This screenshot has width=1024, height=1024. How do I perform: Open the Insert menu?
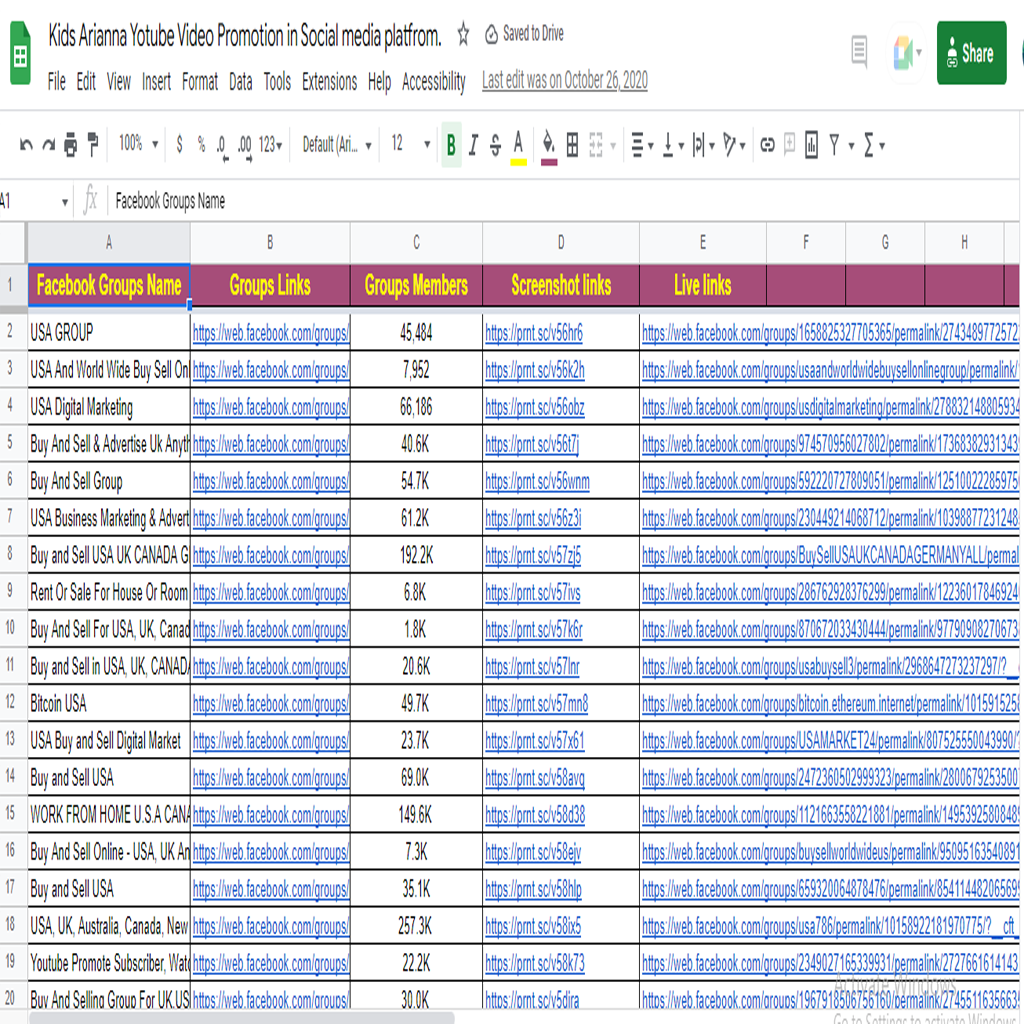[157, 82]
